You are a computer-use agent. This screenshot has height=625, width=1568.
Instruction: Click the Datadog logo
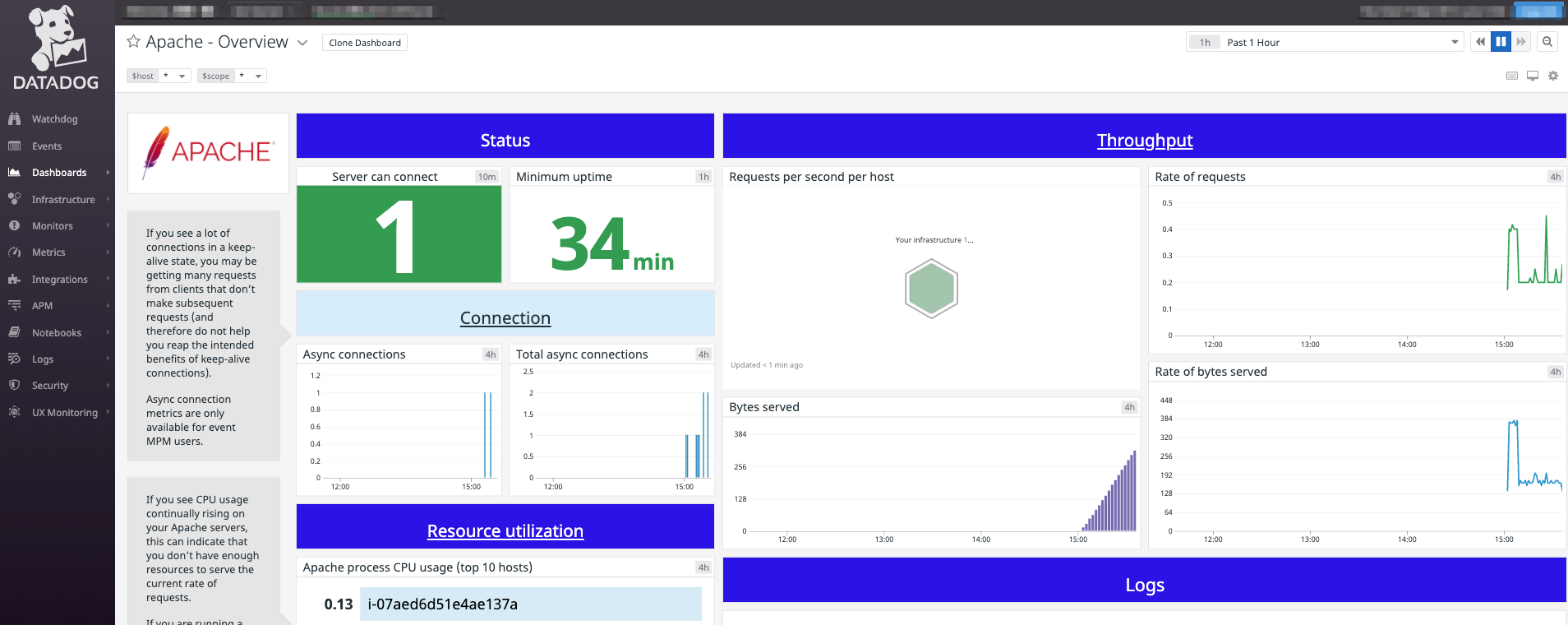pos(56,48)
